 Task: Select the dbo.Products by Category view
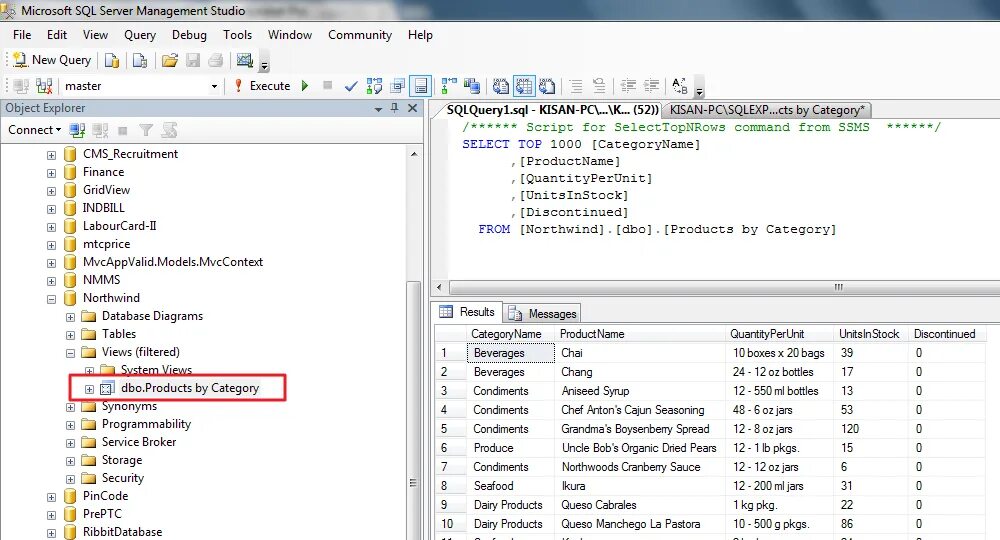(189, 388)
